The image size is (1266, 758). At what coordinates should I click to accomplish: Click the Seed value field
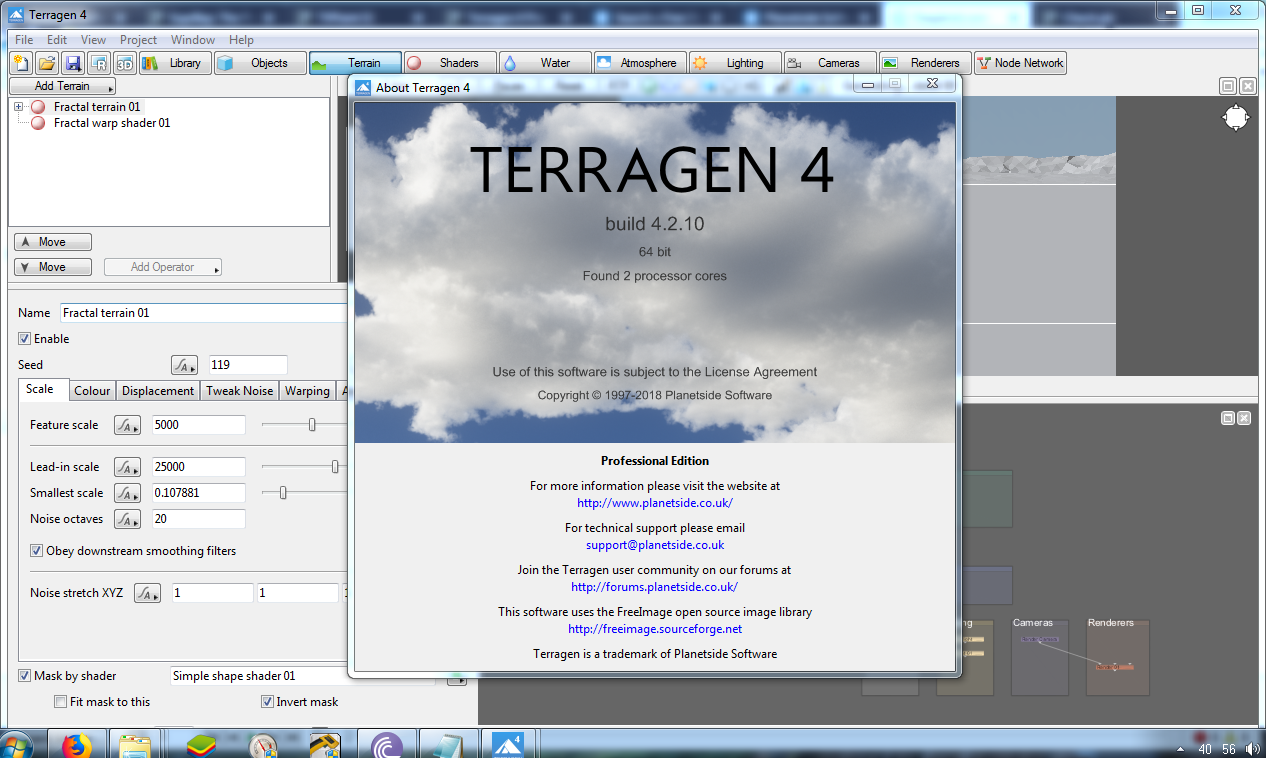(x=247, y=365)
